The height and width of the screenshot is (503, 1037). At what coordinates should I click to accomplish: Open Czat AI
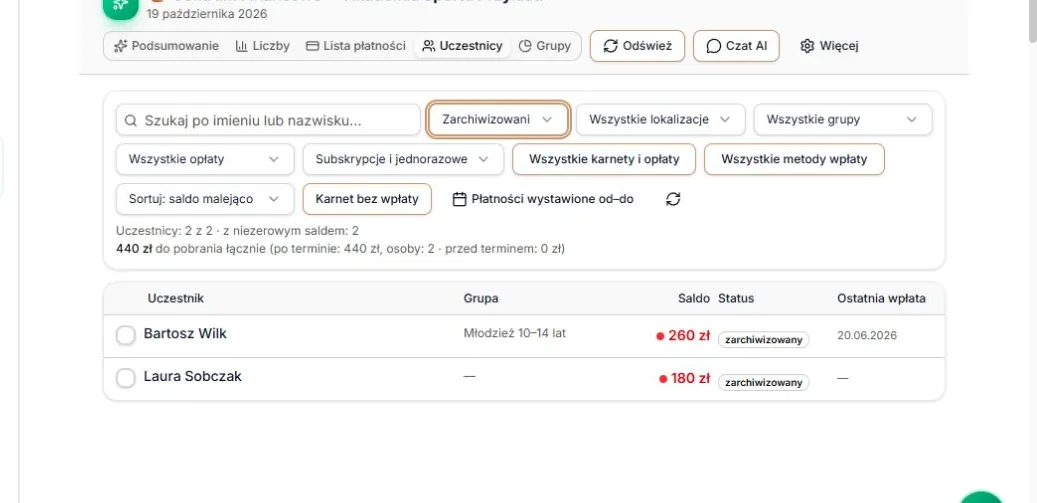point(736,46)
